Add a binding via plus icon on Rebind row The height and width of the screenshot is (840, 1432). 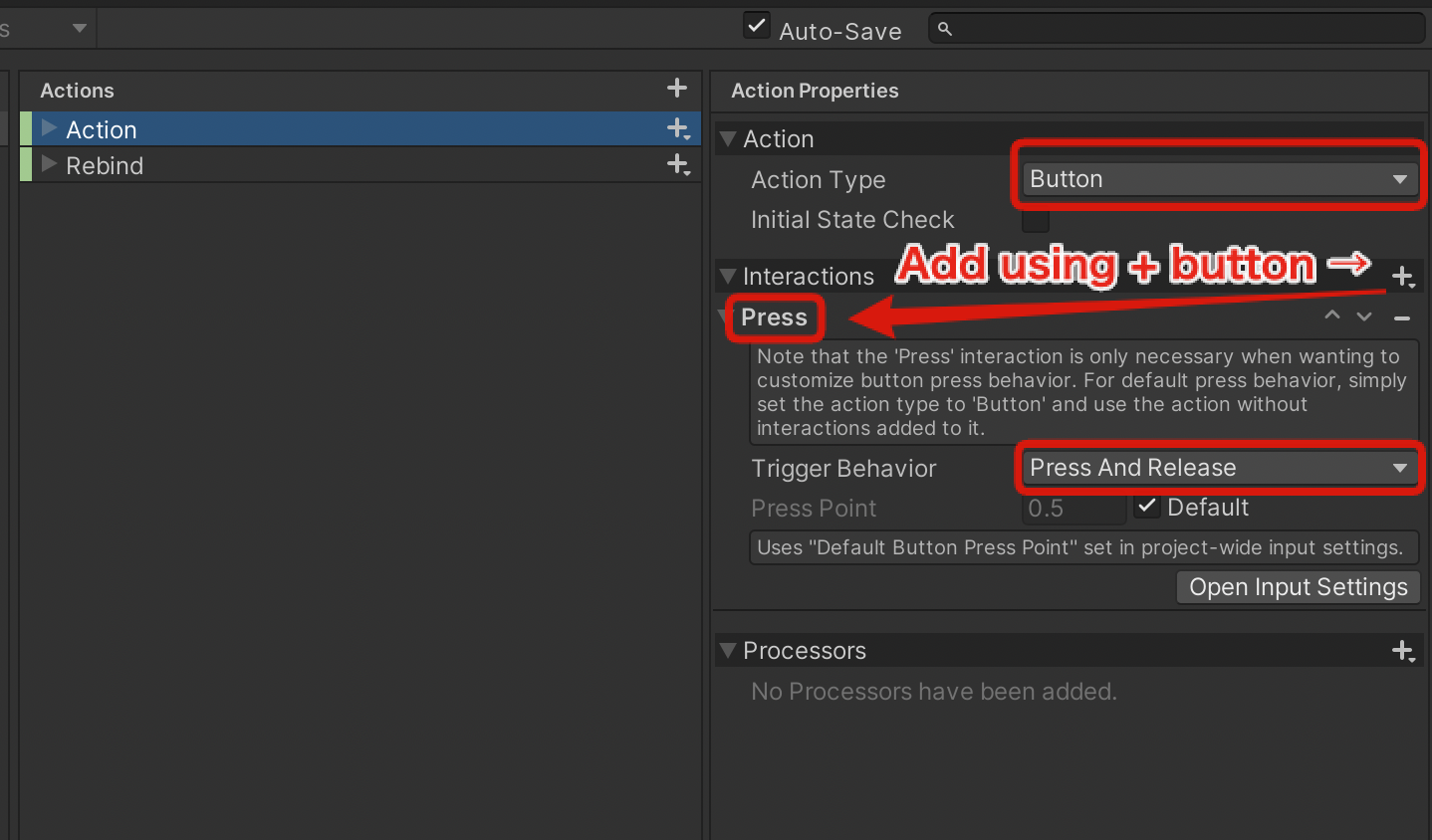point(678,165)
